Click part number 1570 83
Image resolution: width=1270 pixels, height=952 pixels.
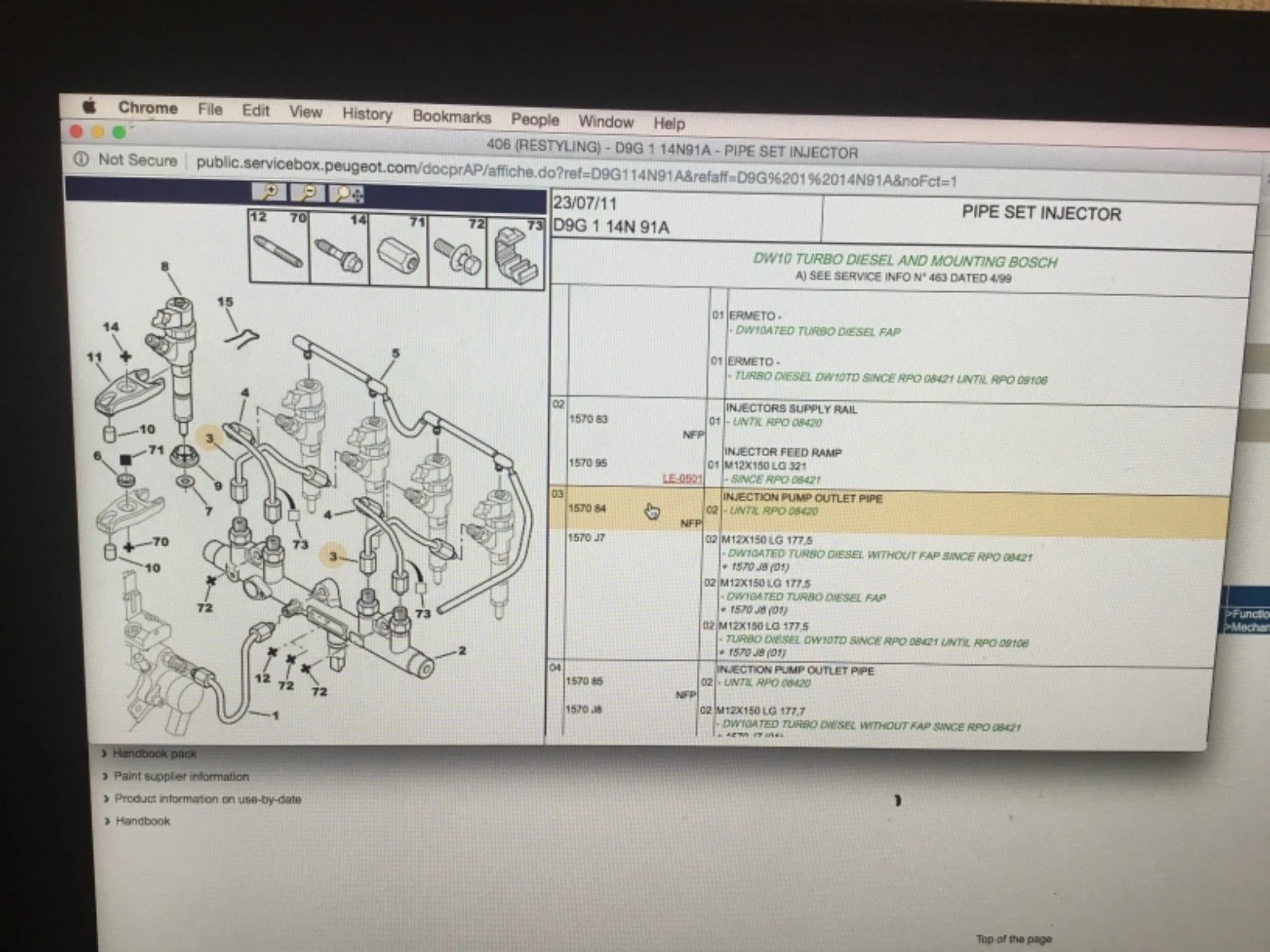[x=588, y=419]
